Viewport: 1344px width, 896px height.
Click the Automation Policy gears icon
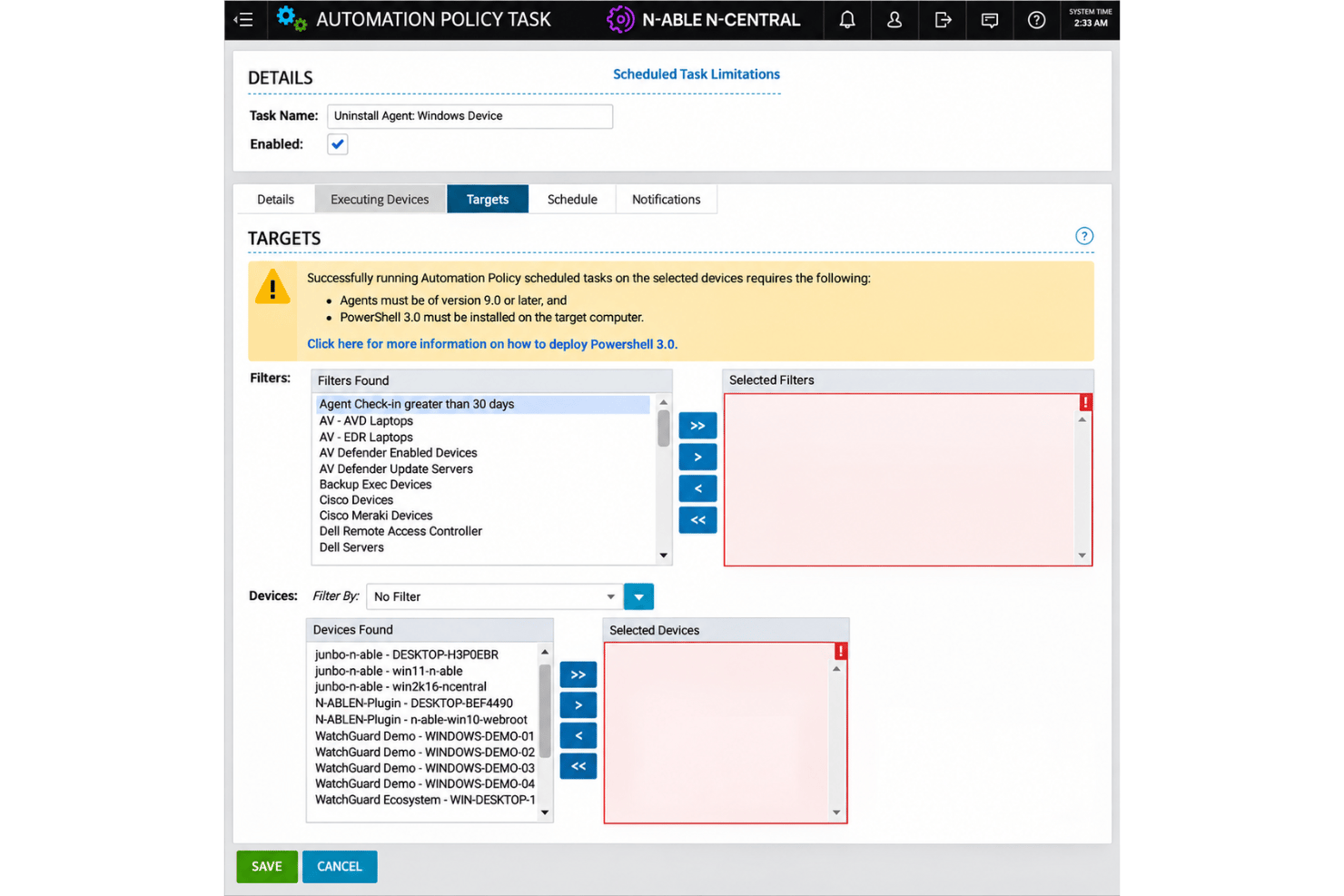click(291, 19)
